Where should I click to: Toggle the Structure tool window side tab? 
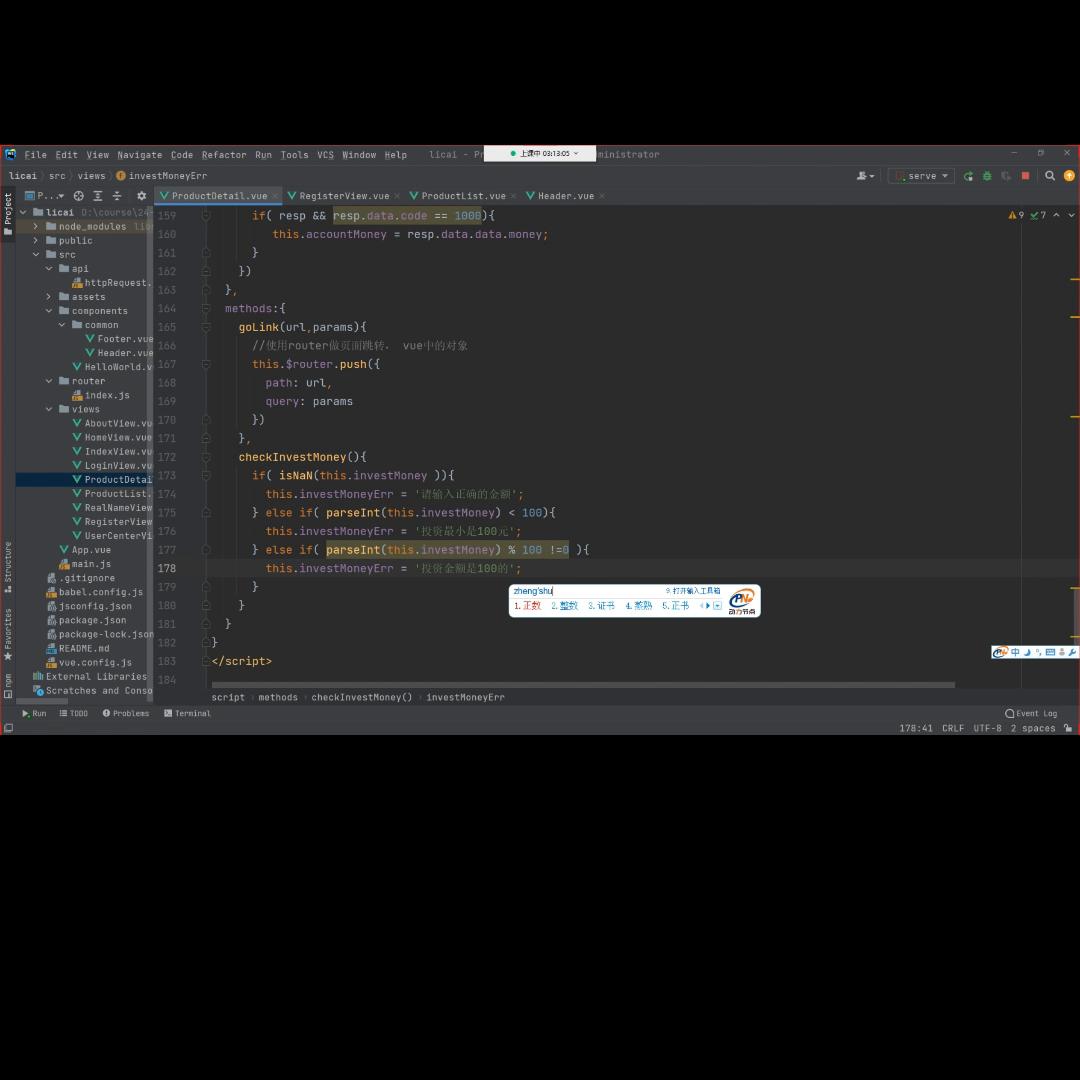8,565
